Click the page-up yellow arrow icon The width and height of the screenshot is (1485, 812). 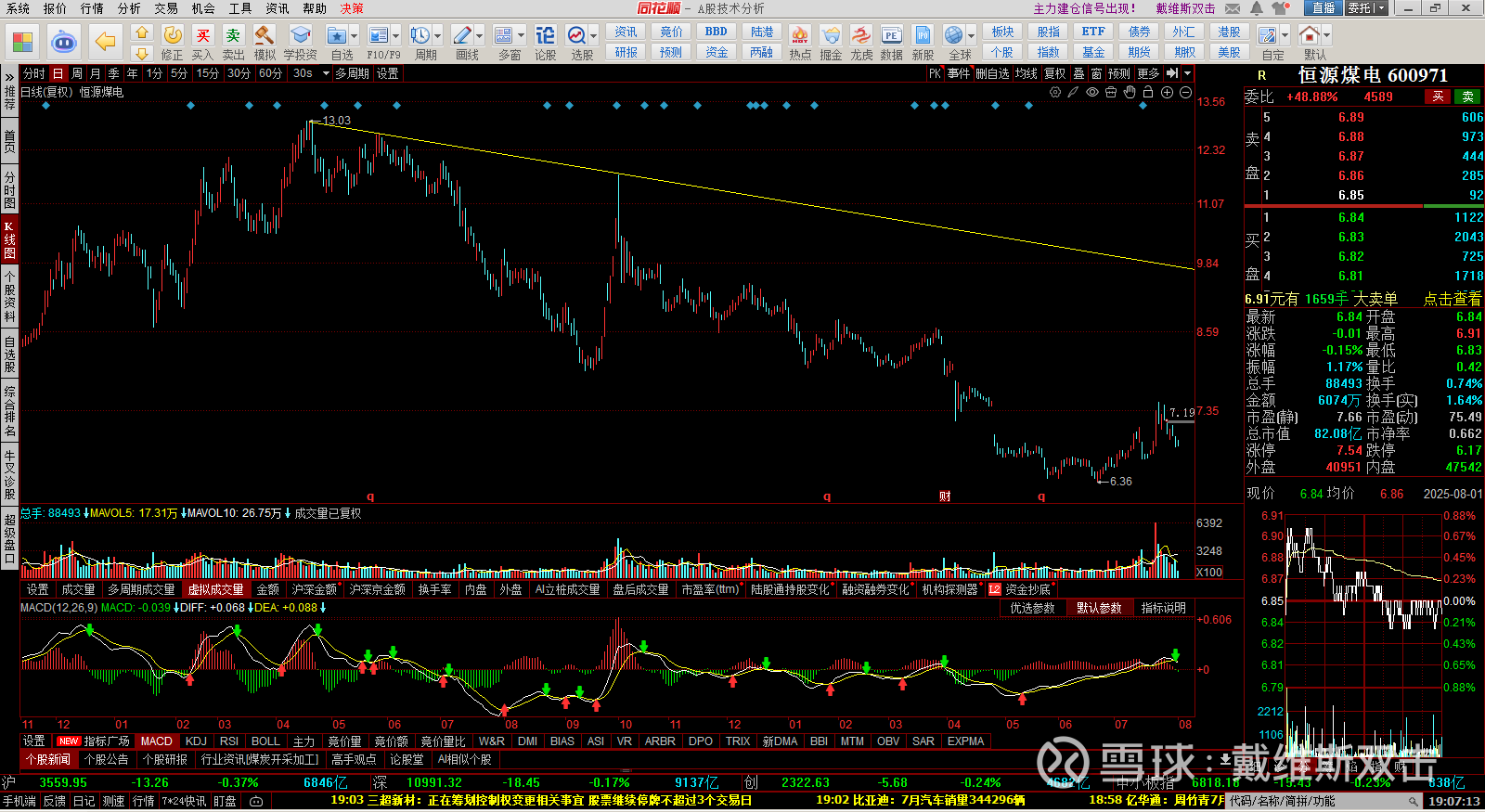141,32
